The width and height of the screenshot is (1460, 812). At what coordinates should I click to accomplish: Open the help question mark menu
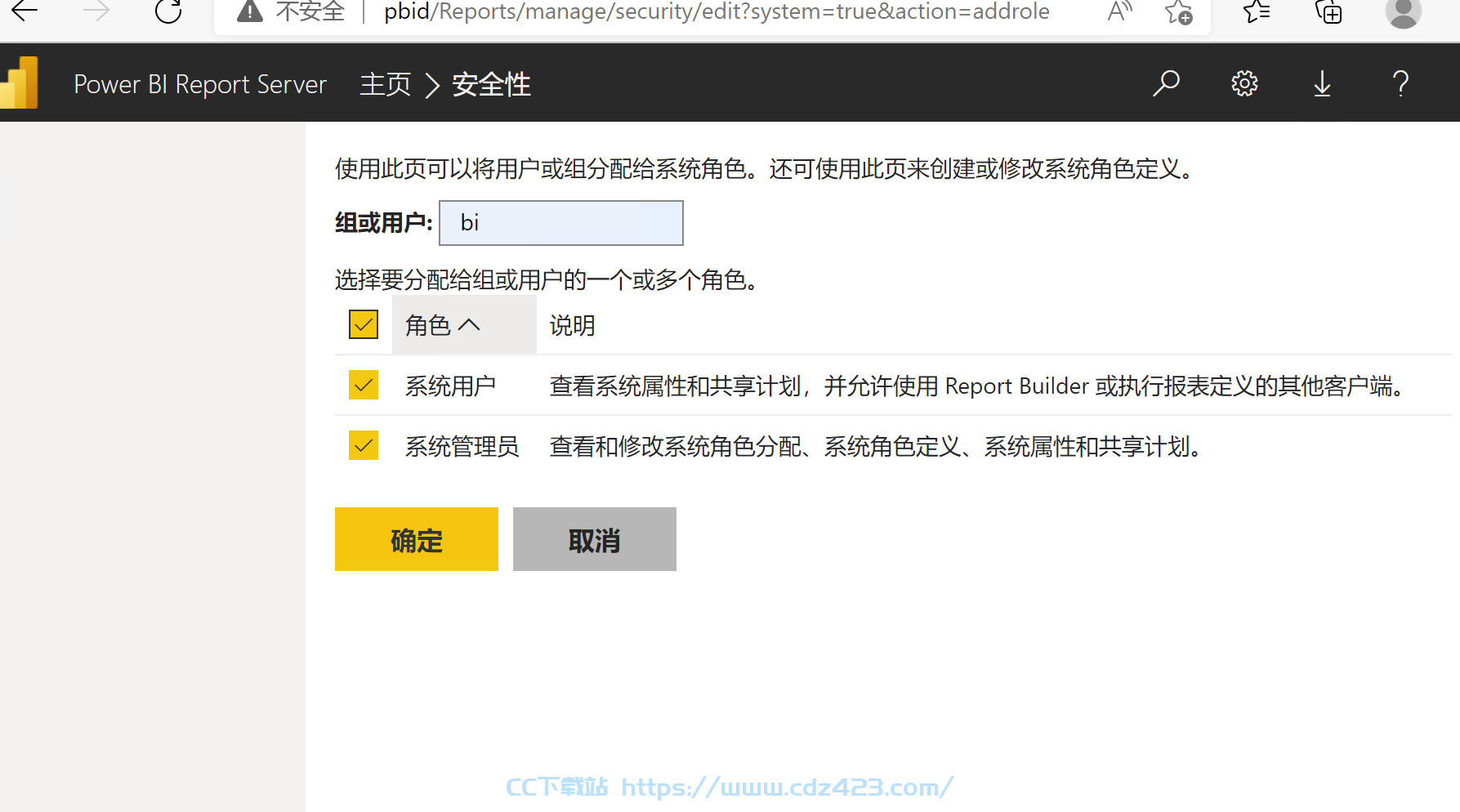pyautogui.click(x=1400, y=83)
